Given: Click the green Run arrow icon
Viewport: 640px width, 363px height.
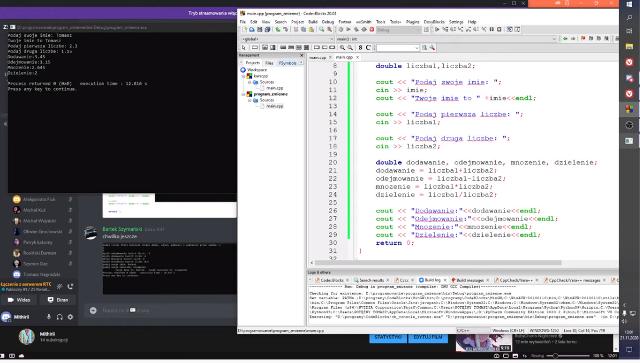Looking at the screenshot, I should [x=349, y=29].
